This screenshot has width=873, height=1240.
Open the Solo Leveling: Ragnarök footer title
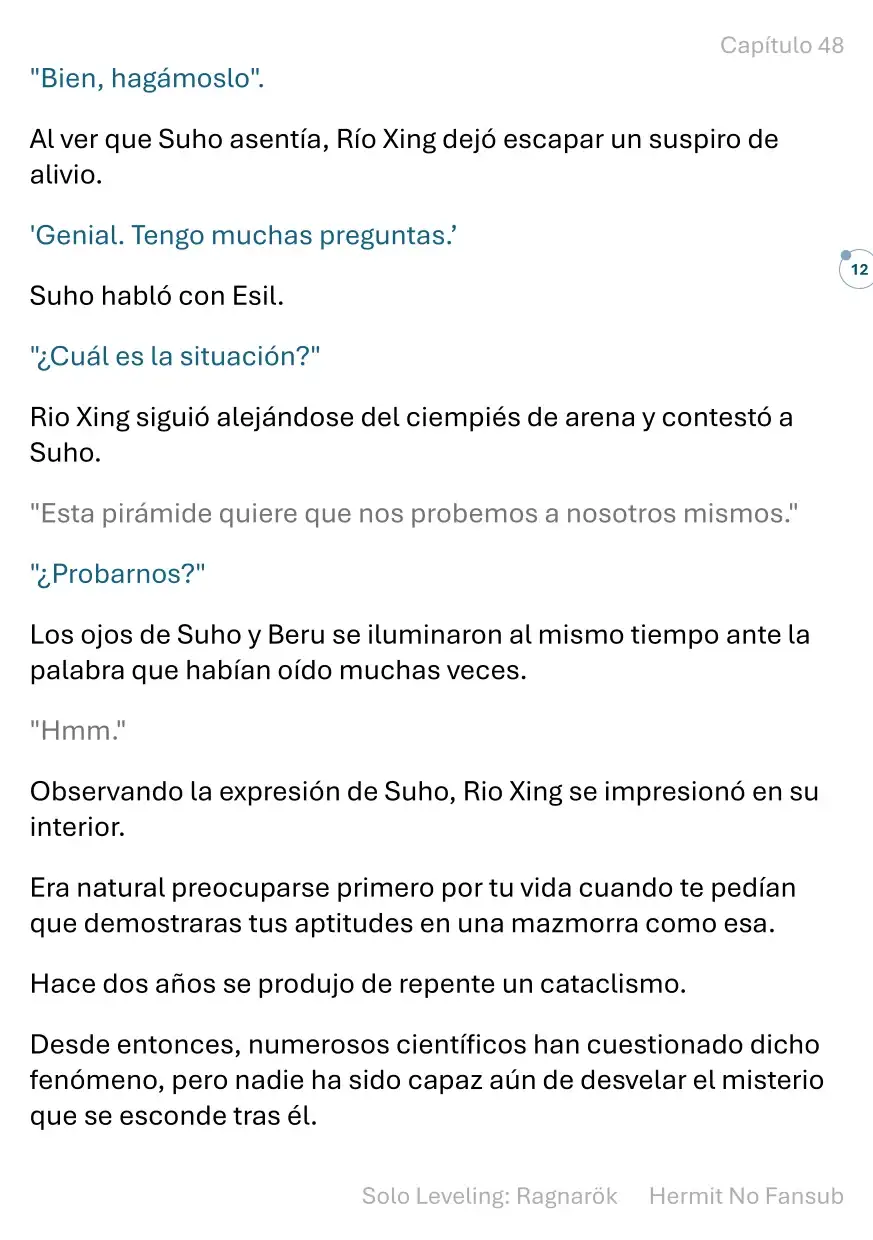pos(490,1196)
